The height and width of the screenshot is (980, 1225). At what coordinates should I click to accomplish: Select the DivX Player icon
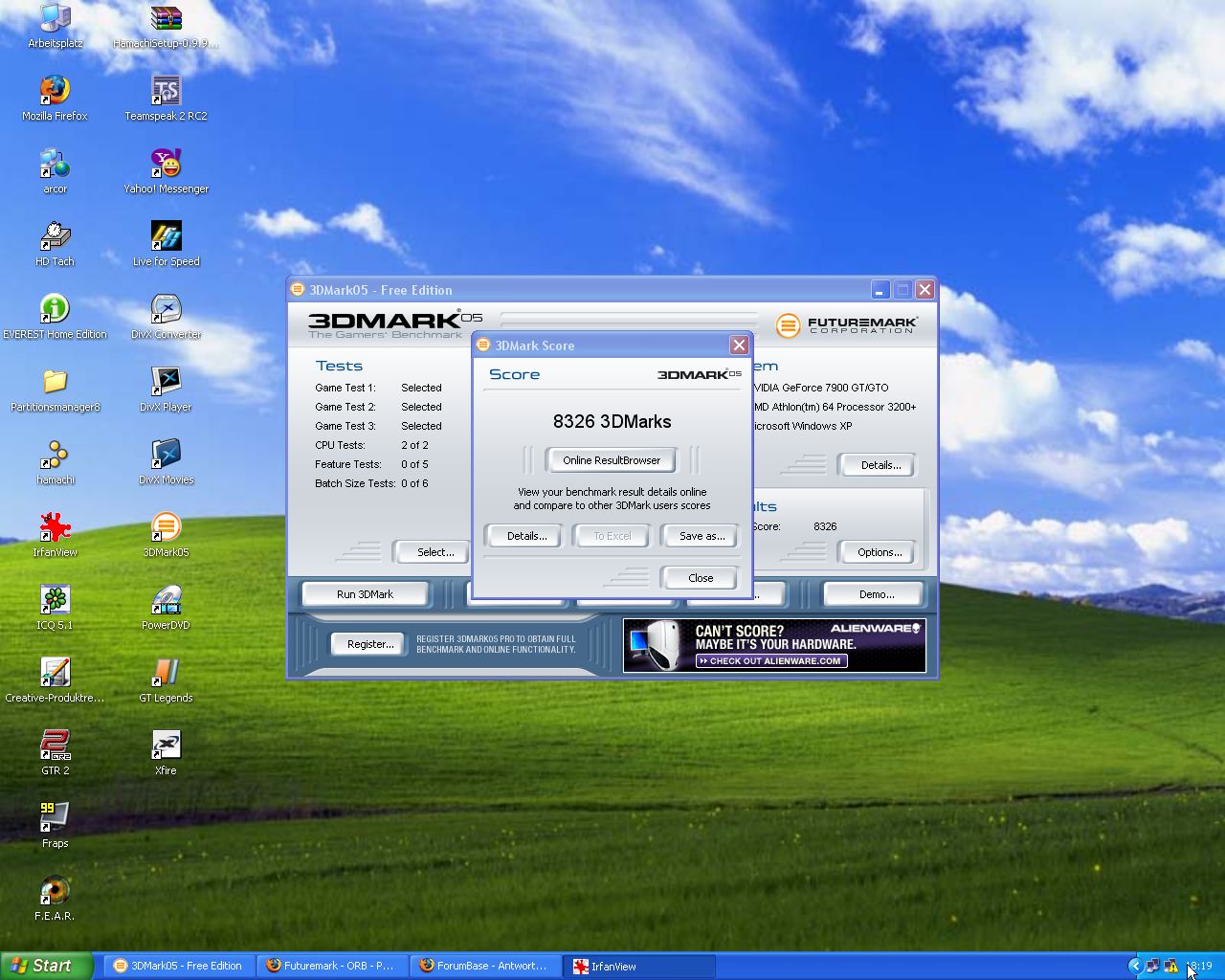166,390
